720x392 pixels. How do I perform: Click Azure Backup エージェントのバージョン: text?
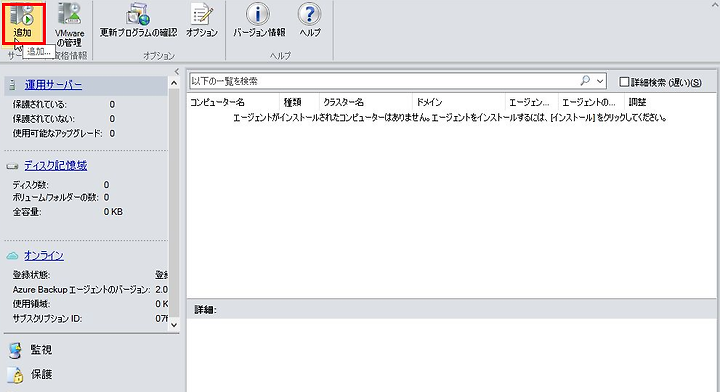(x=81, y=290)
